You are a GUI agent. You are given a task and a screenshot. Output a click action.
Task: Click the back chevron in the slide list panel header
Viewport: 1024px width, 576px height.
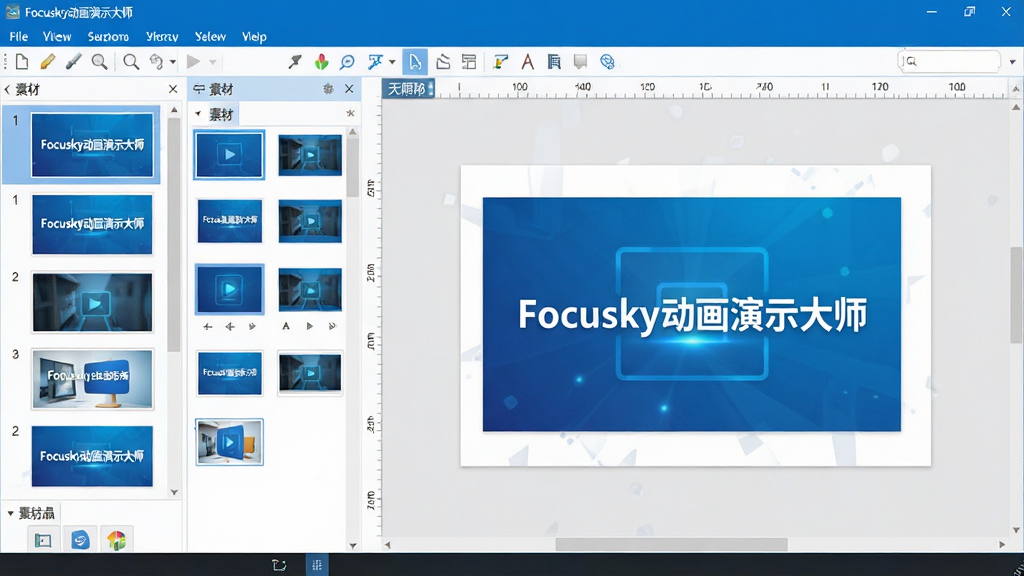pos(7,89)
